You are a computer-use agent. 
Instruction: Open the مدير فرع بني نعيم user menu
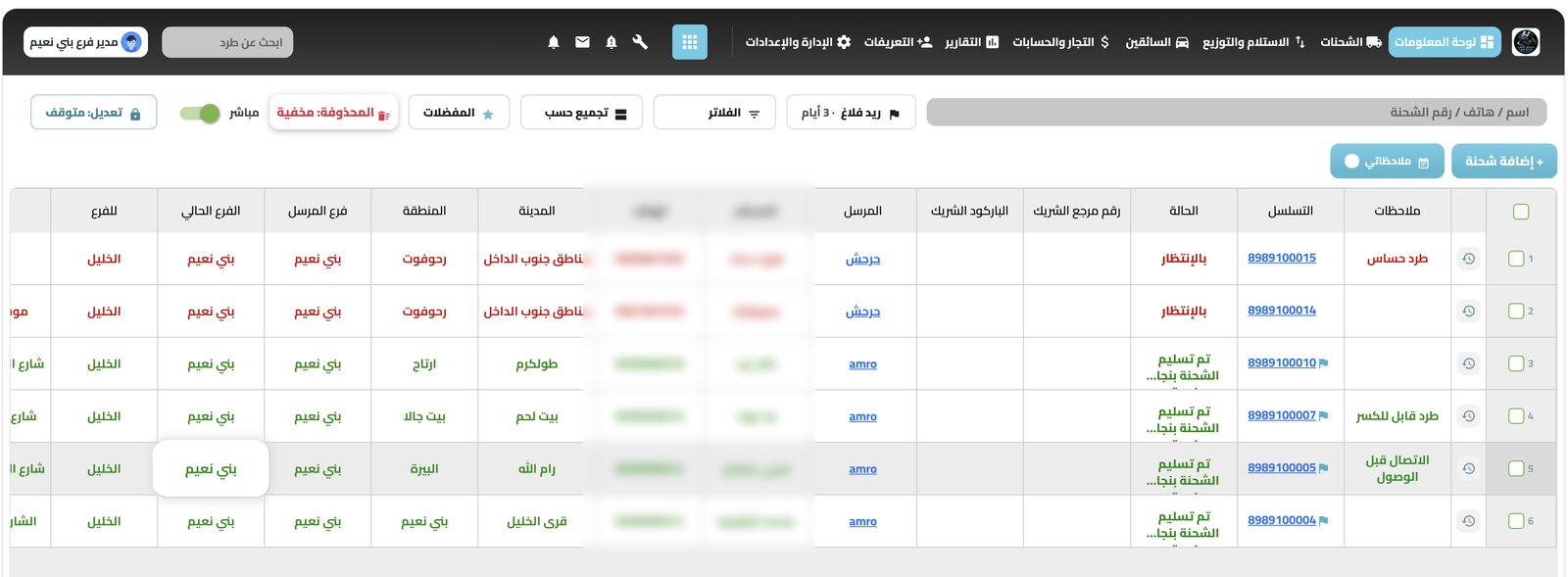click(x=85, y=42)
